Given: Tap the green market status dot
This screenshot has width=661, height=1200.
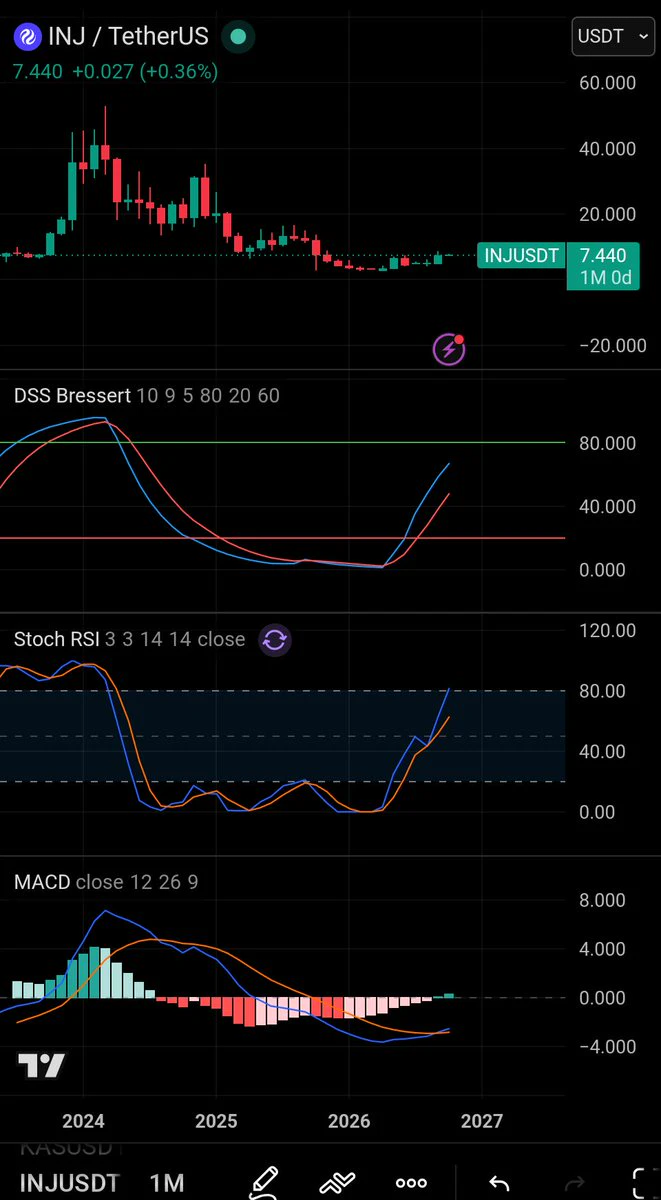Looking at the screenshot, I should point(238,37).
